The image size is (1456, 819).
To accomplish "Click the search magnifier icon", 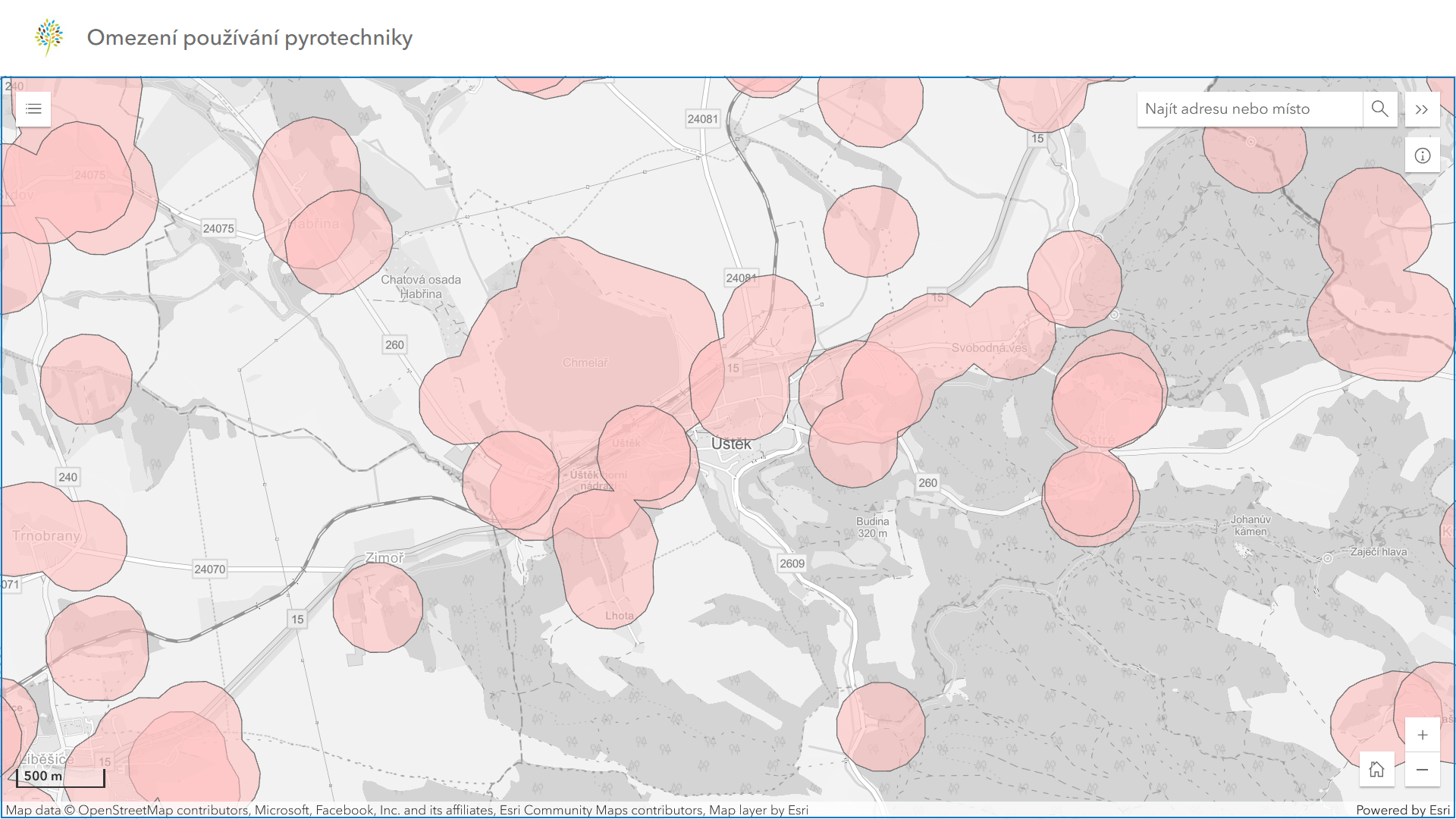I will (1379, 109).
